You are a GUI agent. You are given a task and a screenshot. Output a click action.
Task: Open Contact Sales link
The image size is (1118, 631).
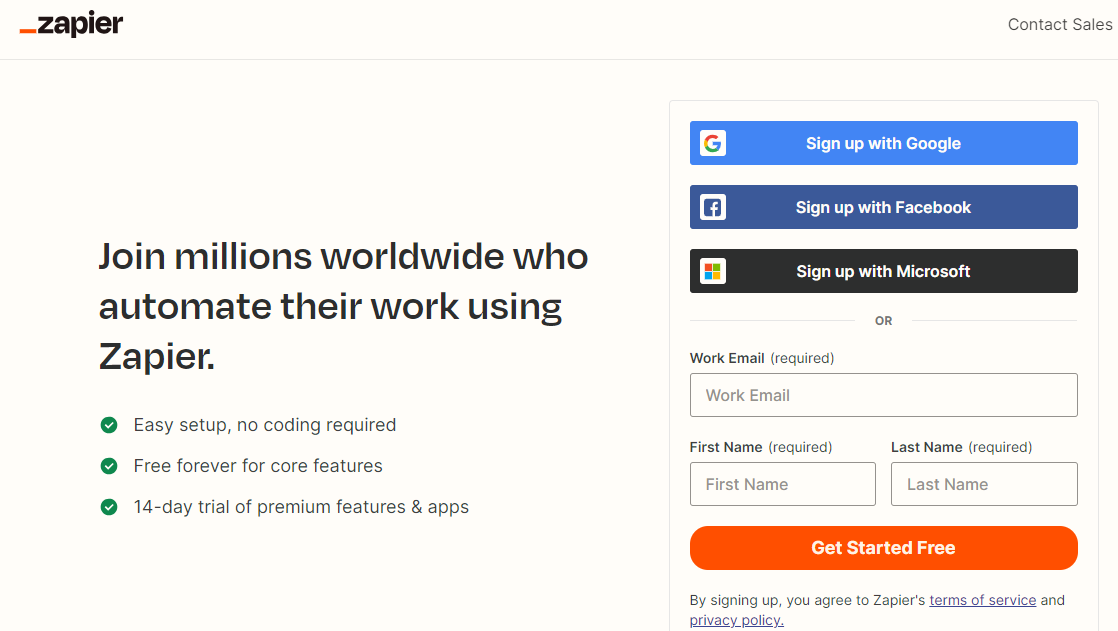1060,24
